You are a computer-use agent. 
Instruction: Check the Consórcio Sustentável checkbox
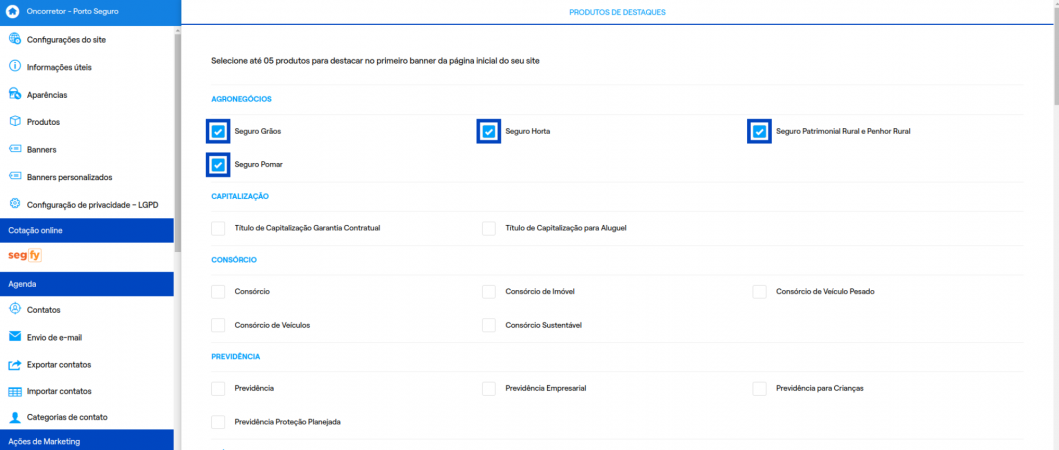pyautogui.click(x=489, y=325)
